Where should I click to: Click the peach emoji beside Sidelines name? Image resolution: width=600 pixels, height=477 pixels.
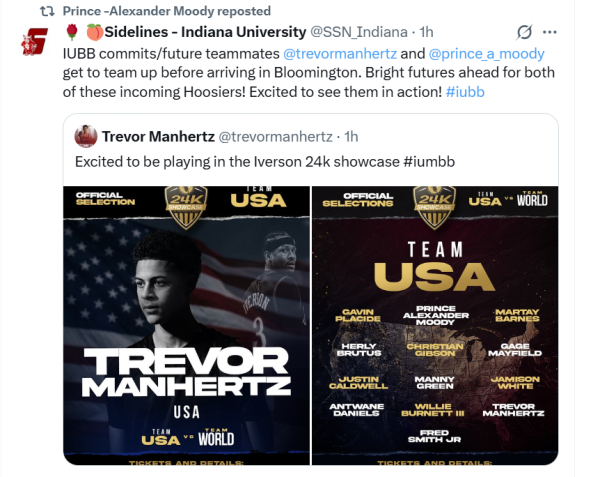point(95,32)
